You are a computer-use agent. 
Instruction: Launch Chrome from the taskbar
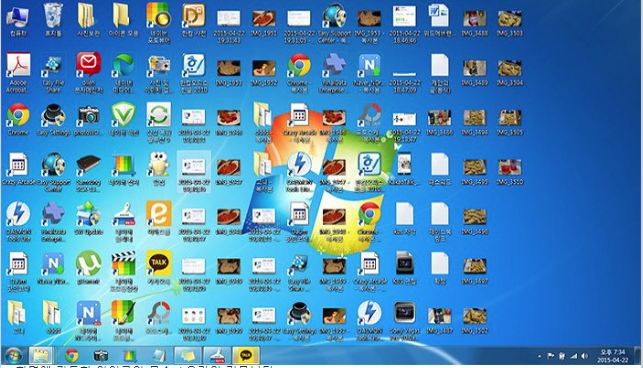click(x=71, y=355)
